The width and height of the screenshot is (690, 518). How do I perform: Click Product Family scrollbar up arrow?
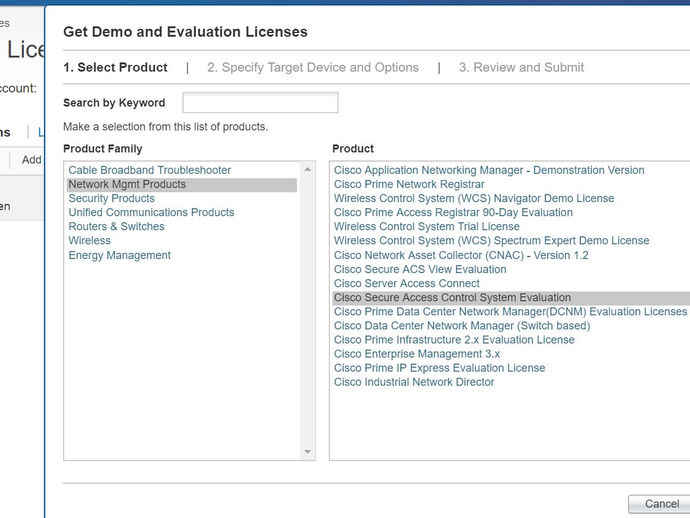(308, 169)
